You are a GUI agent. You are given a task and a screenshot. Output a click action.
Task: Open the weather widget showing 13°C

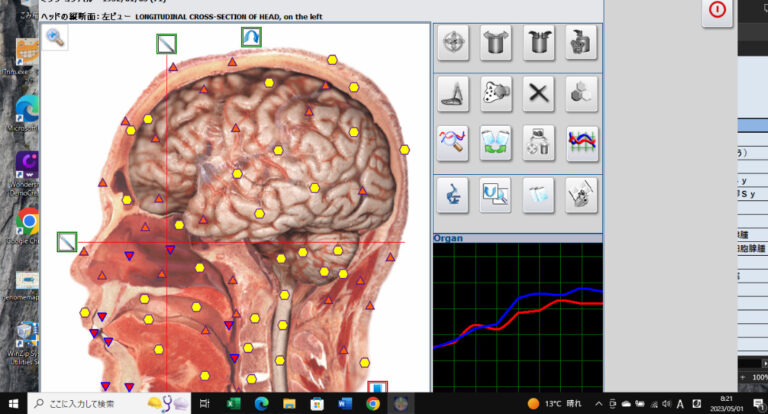click(x=554, y=404)
